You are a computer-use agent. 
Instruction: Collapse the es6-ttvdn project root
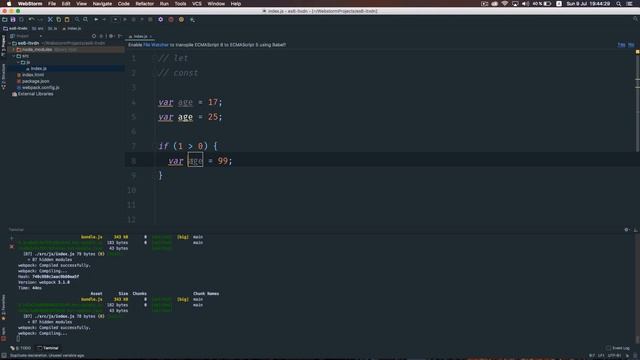(x=10, y=43)
